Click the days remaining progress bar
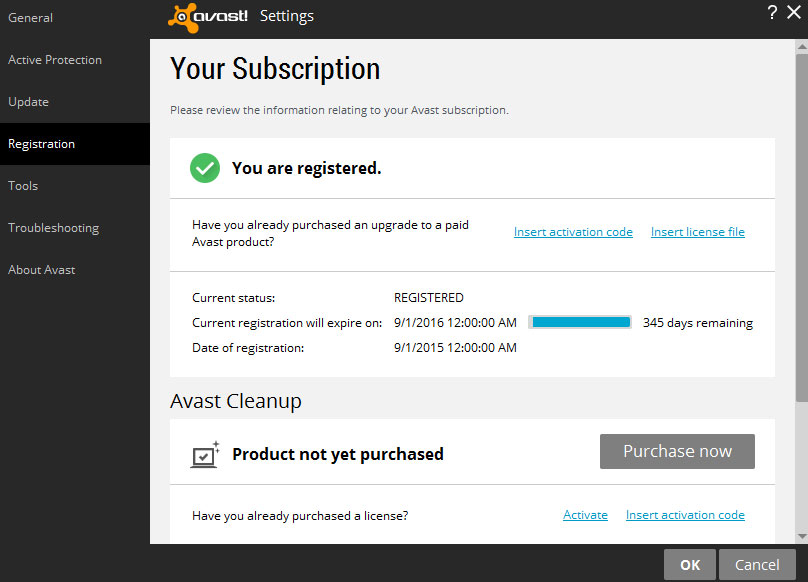 (x=580, y=323)
